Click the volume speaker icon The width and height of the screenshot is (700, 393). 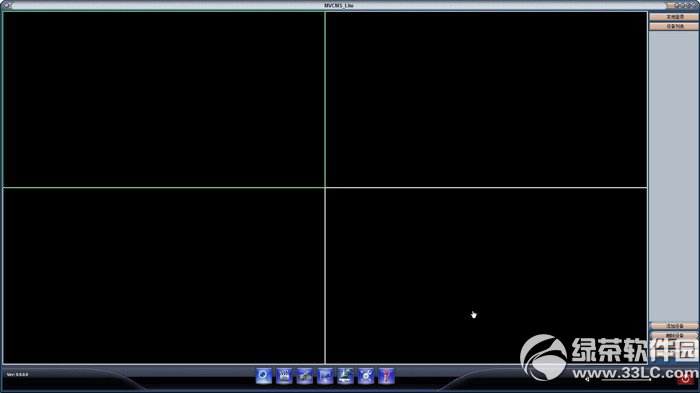588,379
